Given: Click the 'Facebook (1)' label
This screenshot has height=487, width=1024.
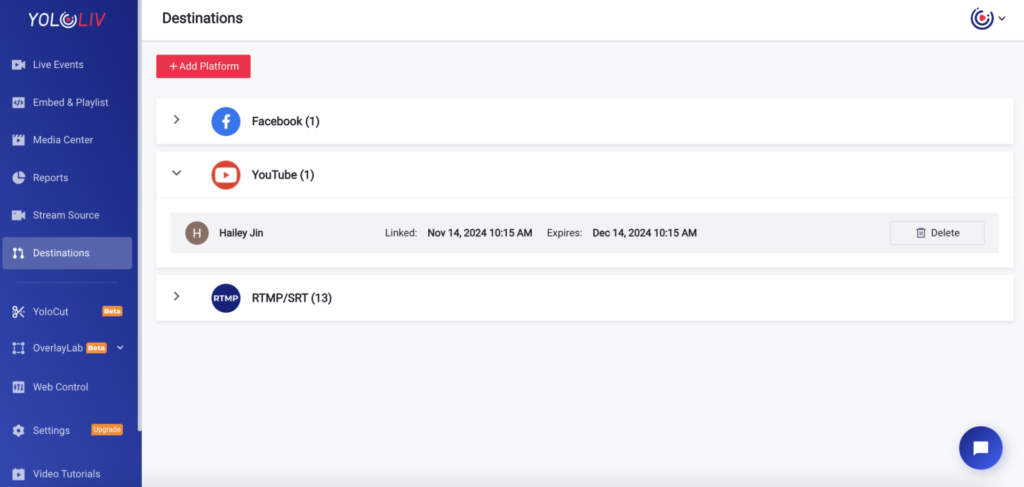Looking at the screenshot, I should point(285,121).
